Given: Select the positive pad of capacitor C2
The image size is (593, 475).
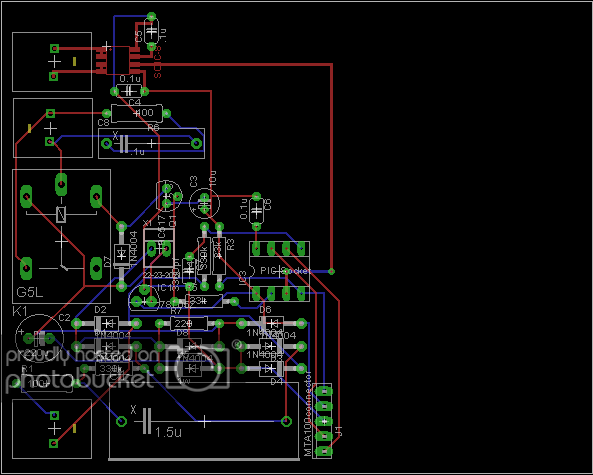Looking at the screenshot, I should (x=28, y=338).
